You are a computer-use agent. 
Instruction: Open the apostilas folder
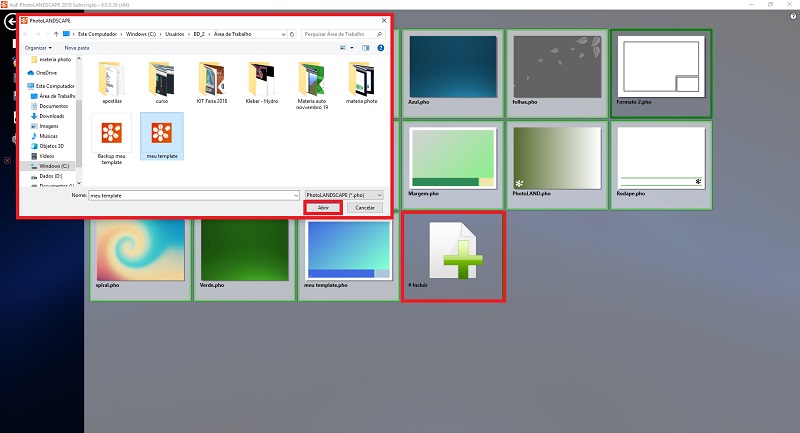112,83
